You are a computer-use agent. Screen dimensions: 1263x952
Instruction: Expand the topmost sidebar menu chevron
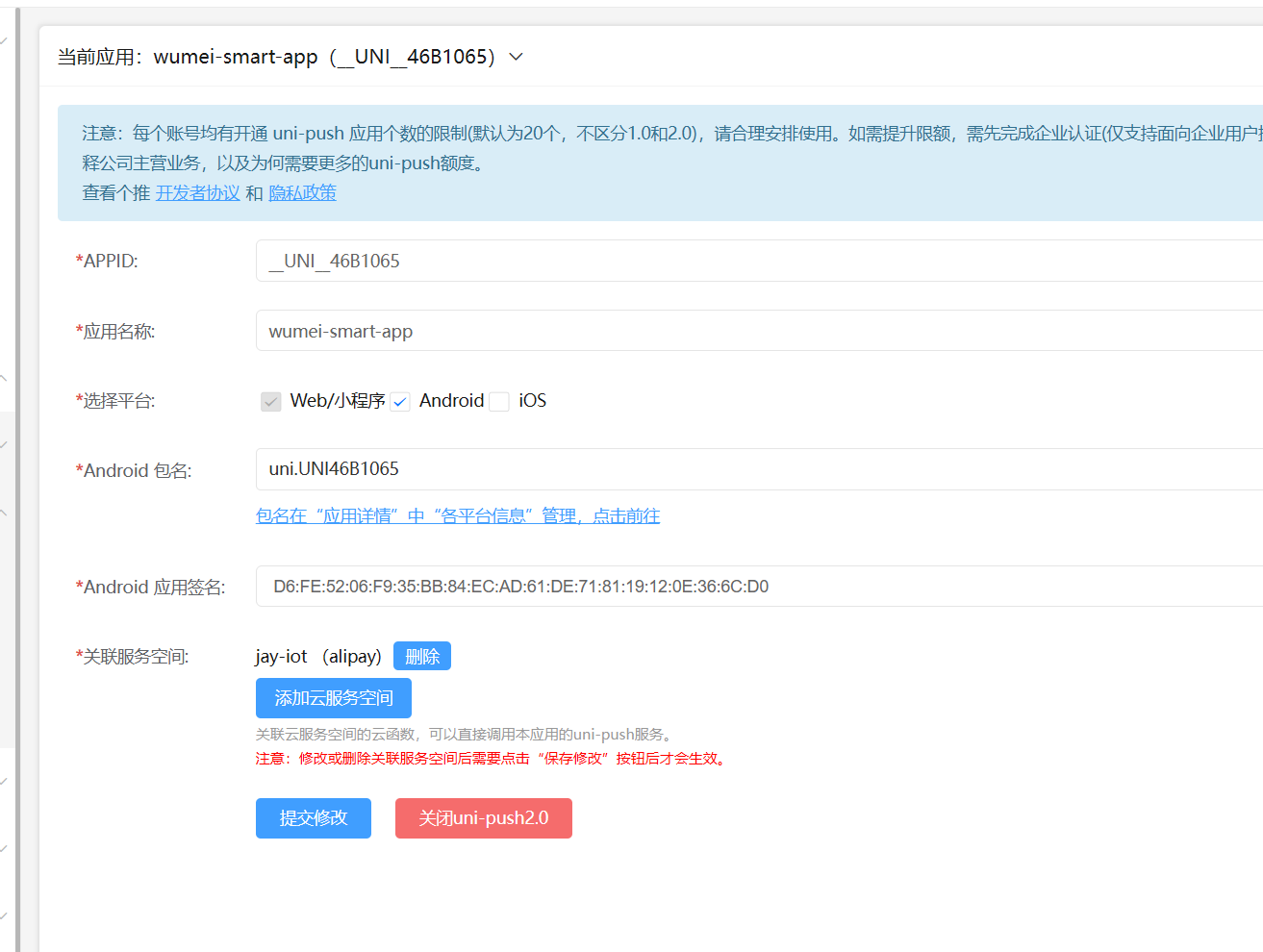coord(4,40)
